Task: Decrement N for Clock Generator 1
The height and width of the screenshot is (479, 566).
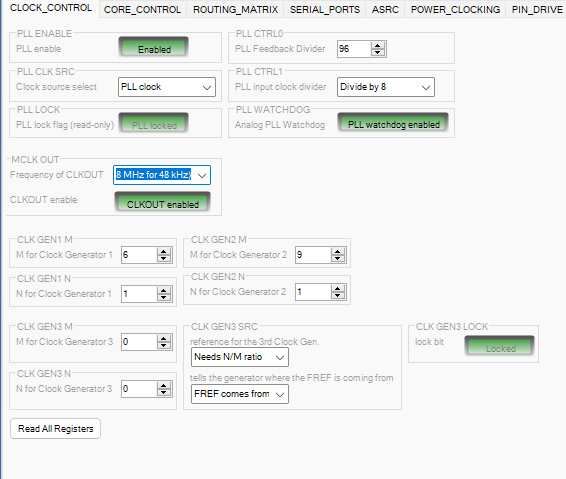Action: tap(164, 297)
